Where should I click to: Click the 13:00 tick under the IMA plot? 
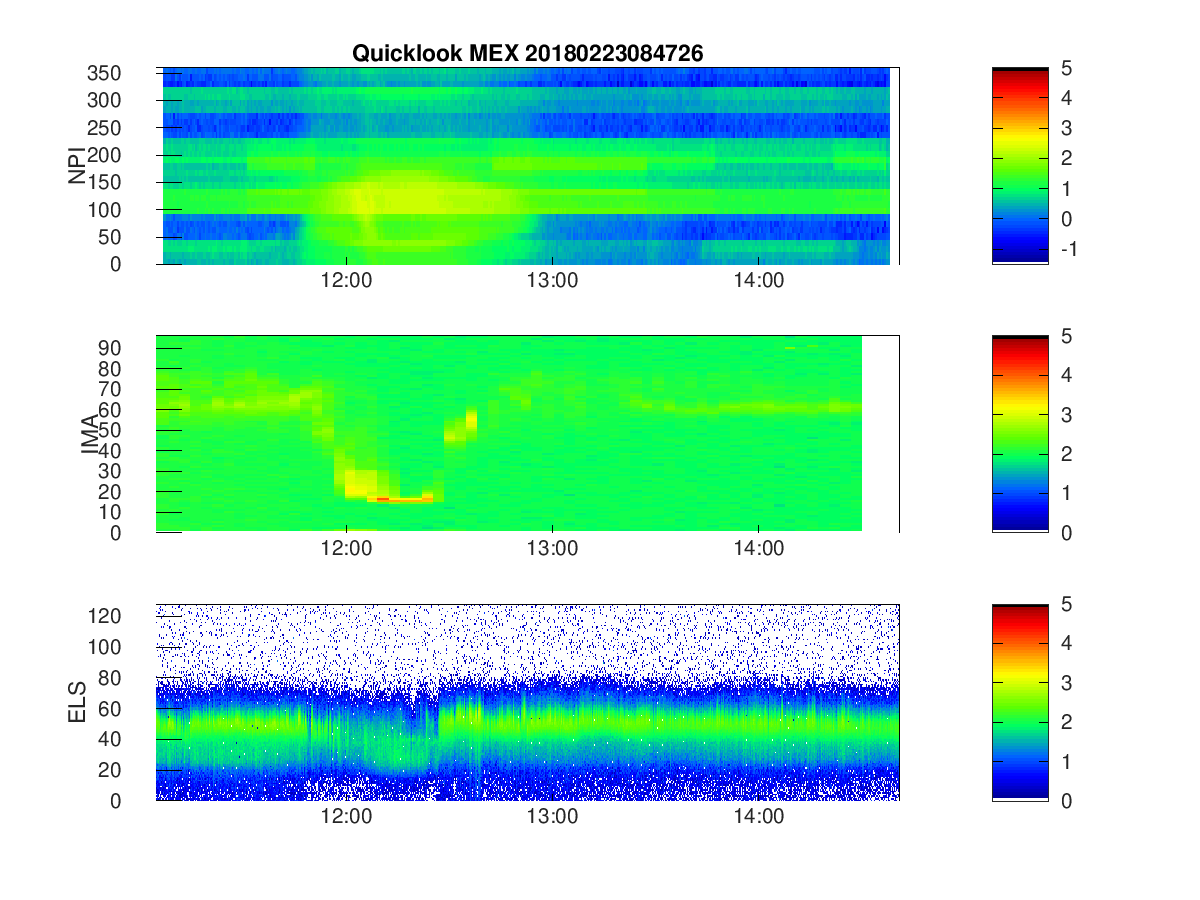[552, 549]
